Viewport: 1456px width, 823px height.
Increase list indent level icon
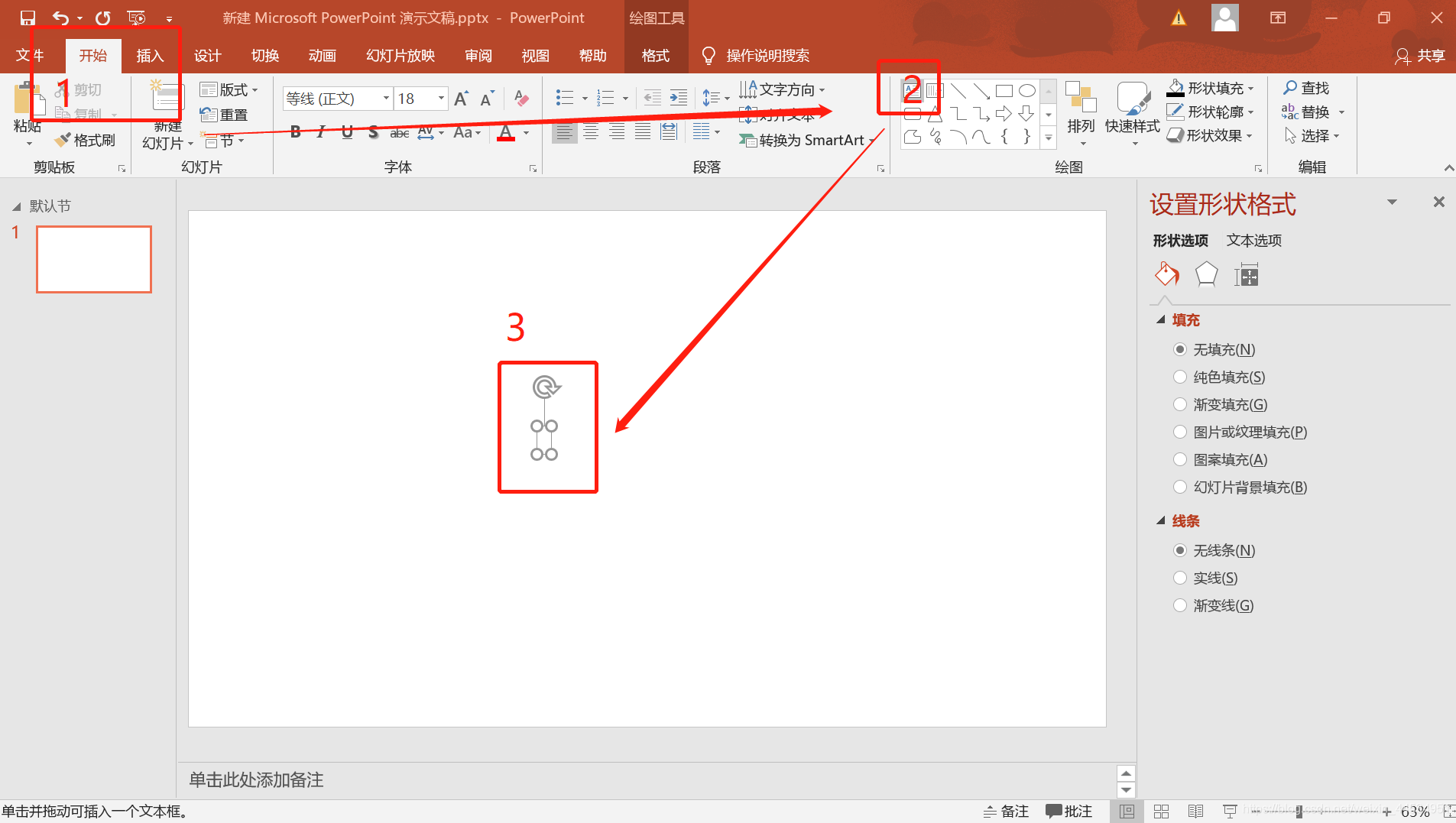[x=679, y=98]
